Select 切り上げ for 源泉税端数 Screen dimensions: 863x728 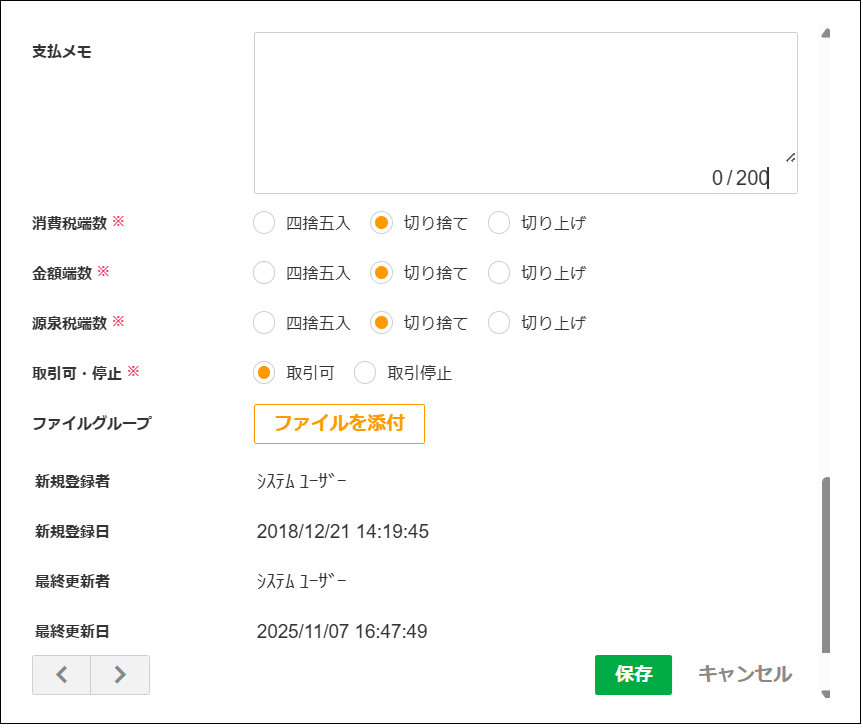[498, 322]
